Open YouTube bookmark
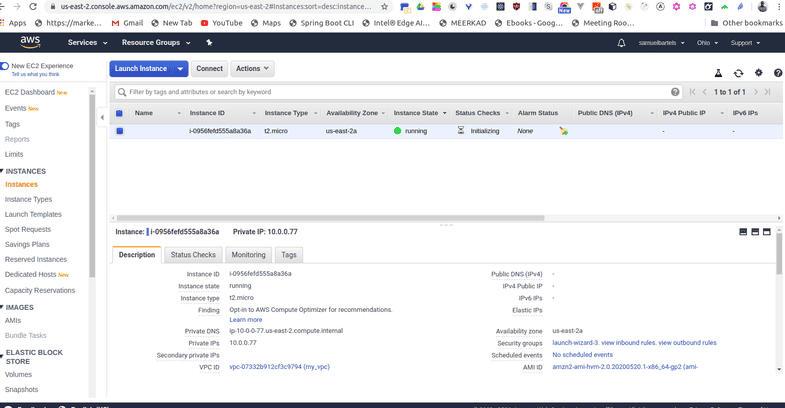 pos(221,23)
